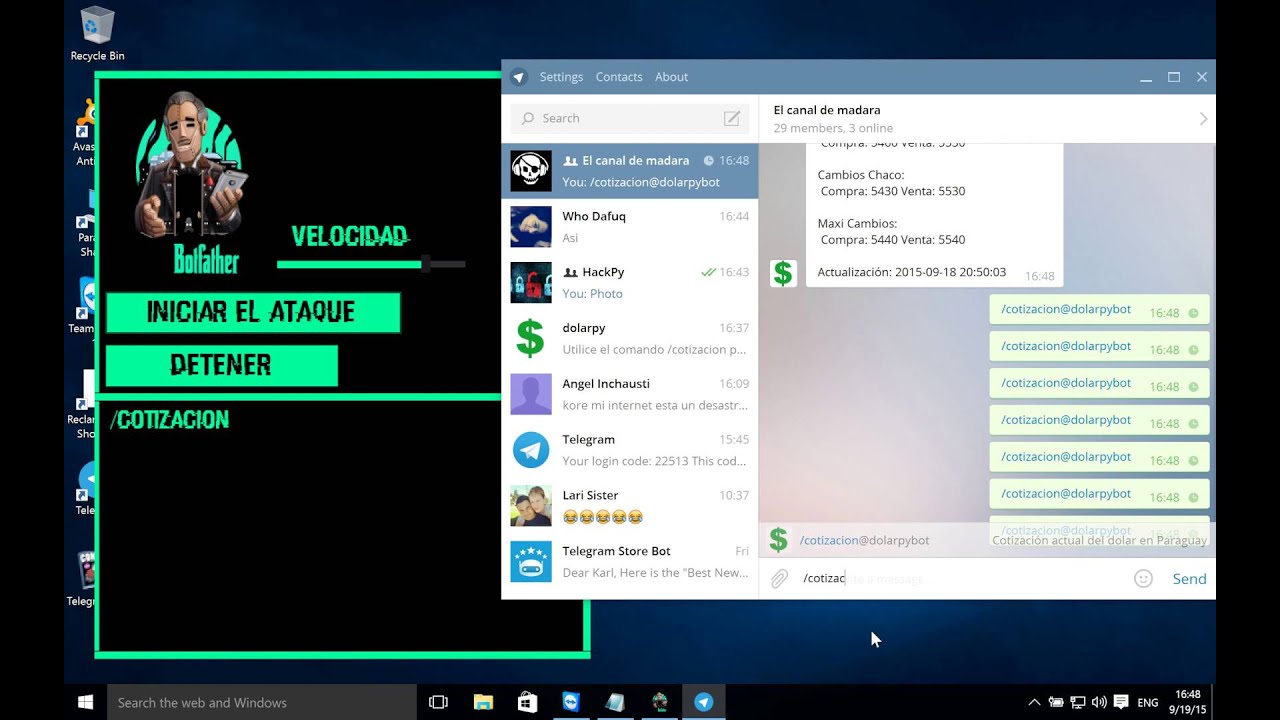Click the Botfather app taskbar icon

(x=660, y=702)
